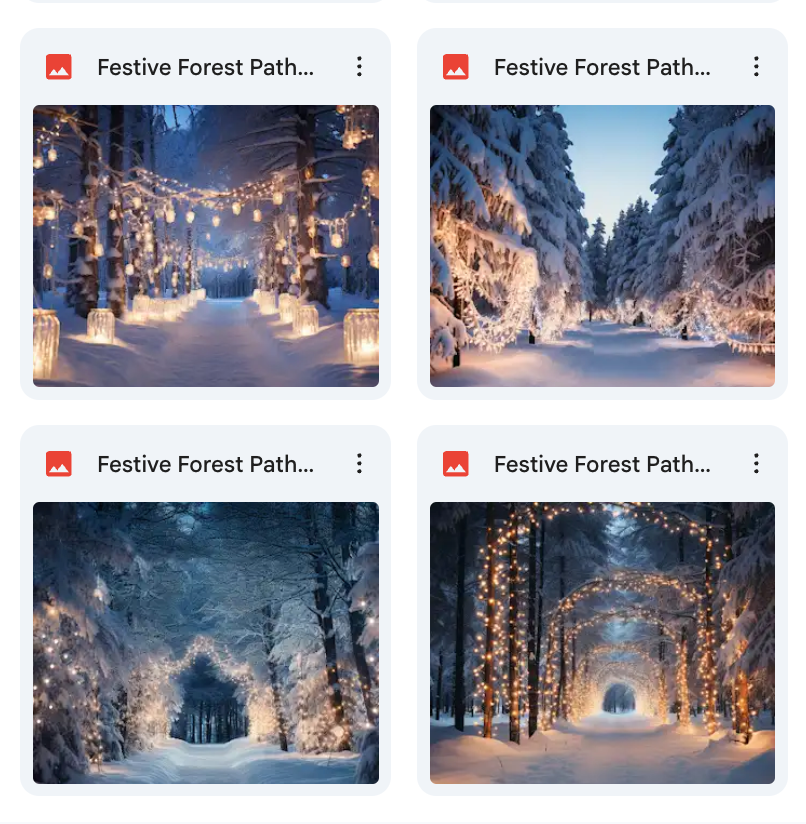The width and height of the screenshot is (806, 824).
Task: Click the red image icon on the blue-sky forest card
Action: pos(456,67)
